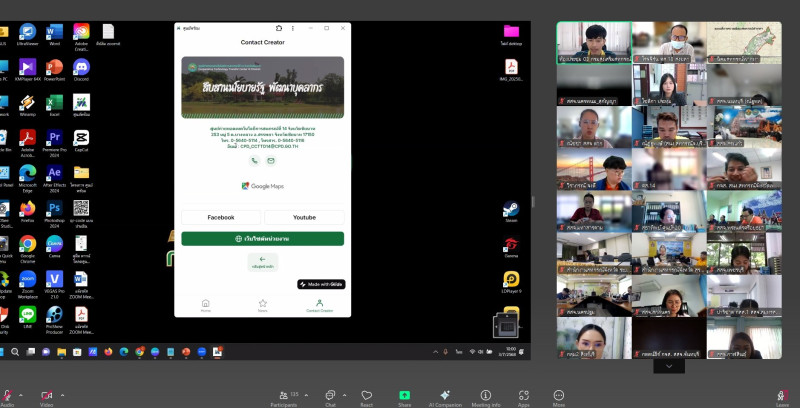The image size is (800, 408).
Task: Tap the phone call icon in Contact Creator
Action: 254,161
